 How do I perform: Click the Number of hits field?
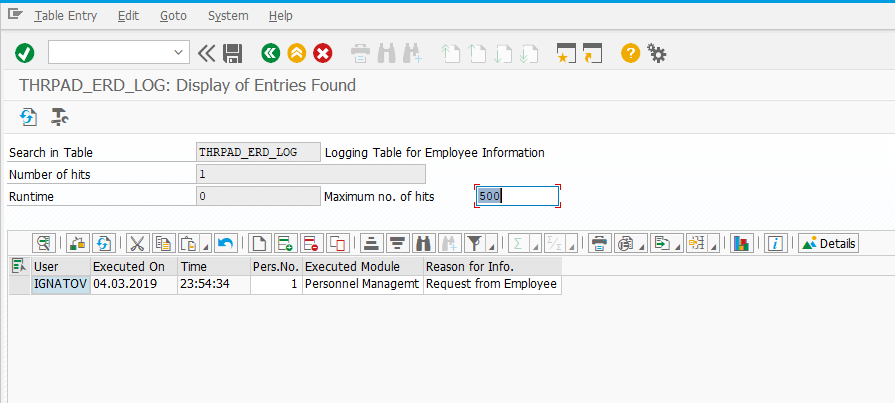point(311,174)
